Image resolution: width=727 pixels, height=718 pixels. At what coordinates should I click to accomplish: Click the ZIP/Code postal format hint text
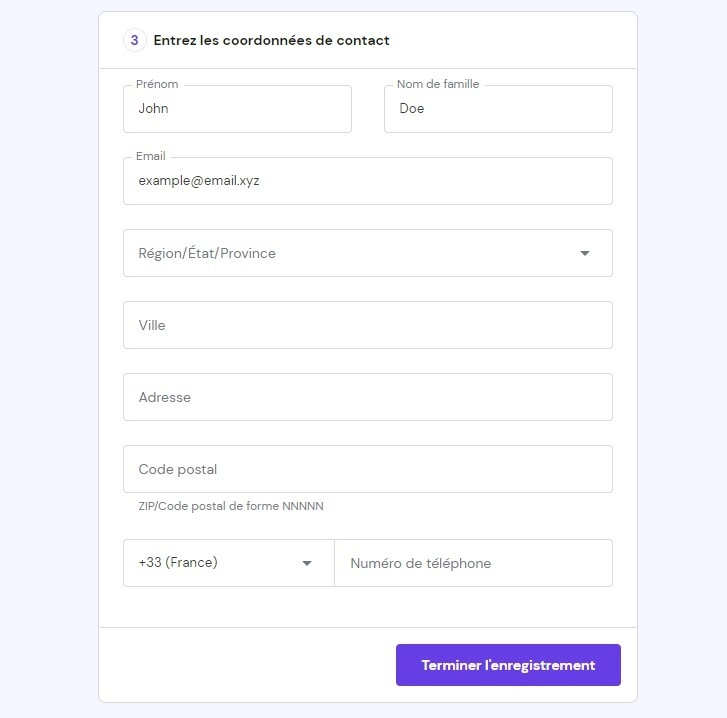click(231, 506)
